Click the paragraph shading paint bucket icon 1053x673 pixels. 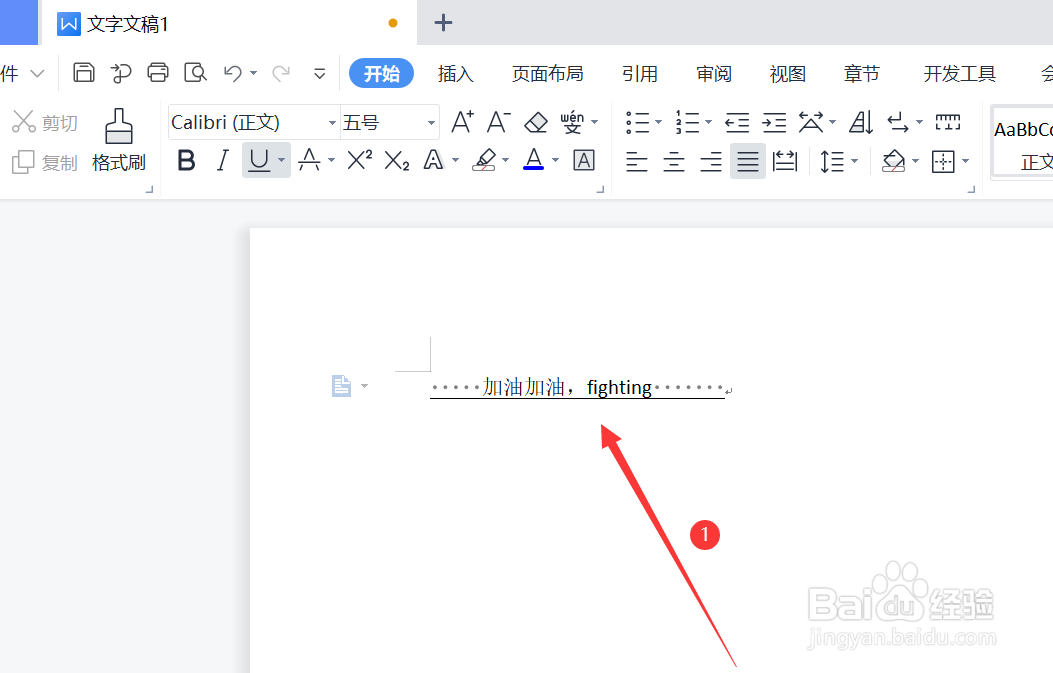point(893,161)
